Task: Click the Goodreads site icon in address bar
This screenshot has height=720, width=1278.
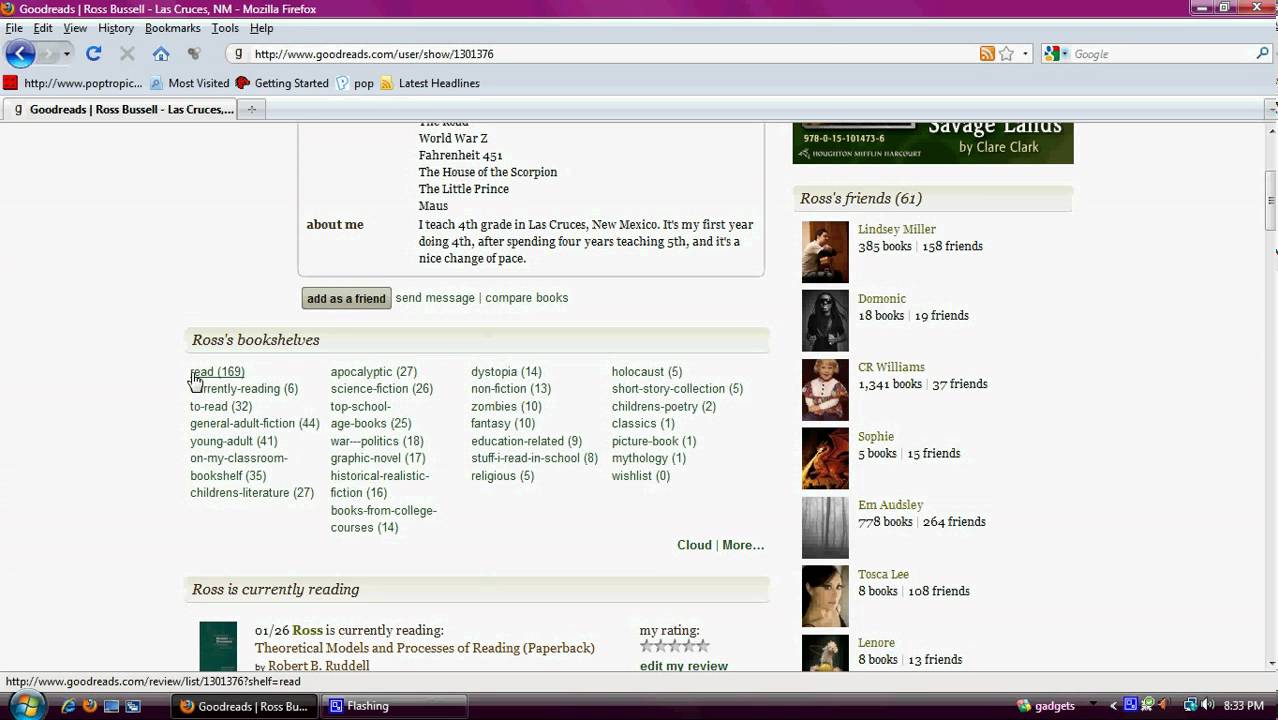Action: pyautogui.click(x=238, y=54)
